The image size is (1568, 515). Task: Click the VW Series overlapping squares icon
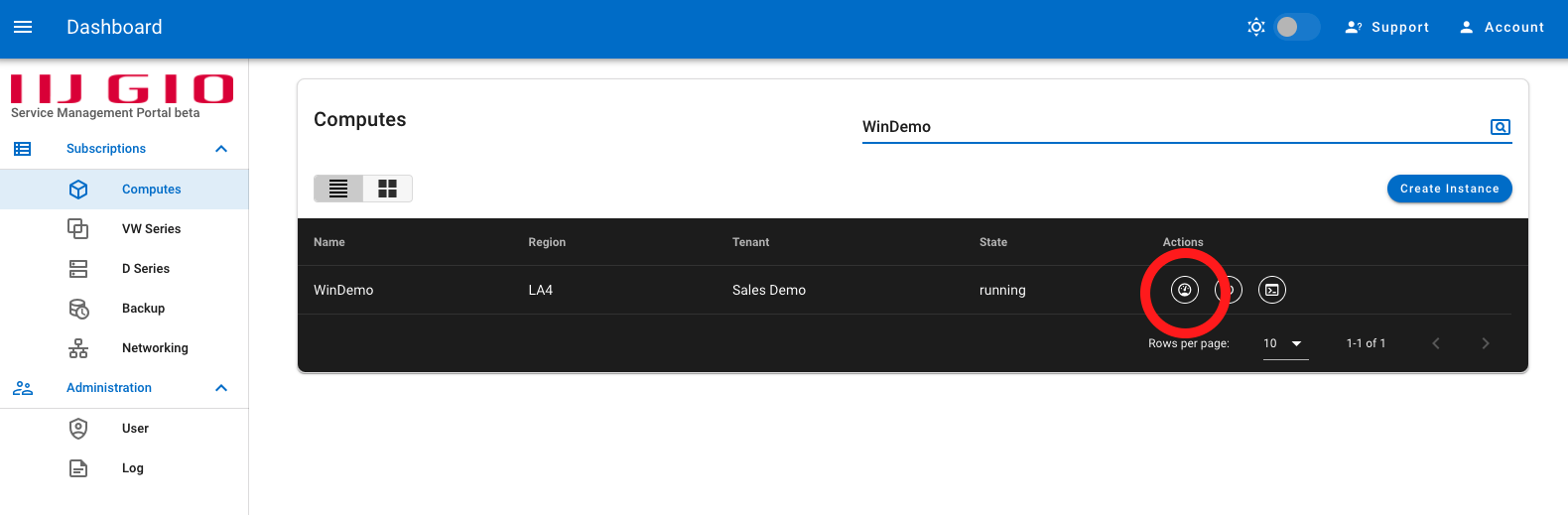pos(78,228)
